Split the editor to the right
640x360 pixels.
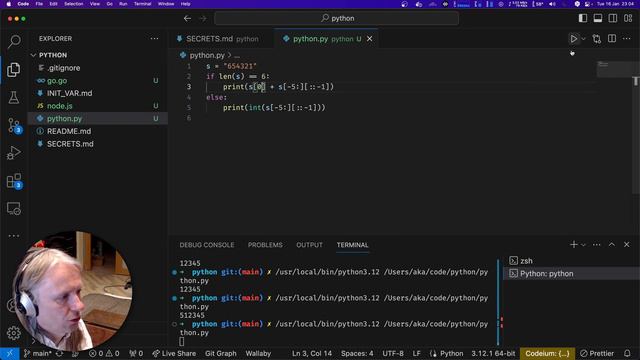coord(612,39)
